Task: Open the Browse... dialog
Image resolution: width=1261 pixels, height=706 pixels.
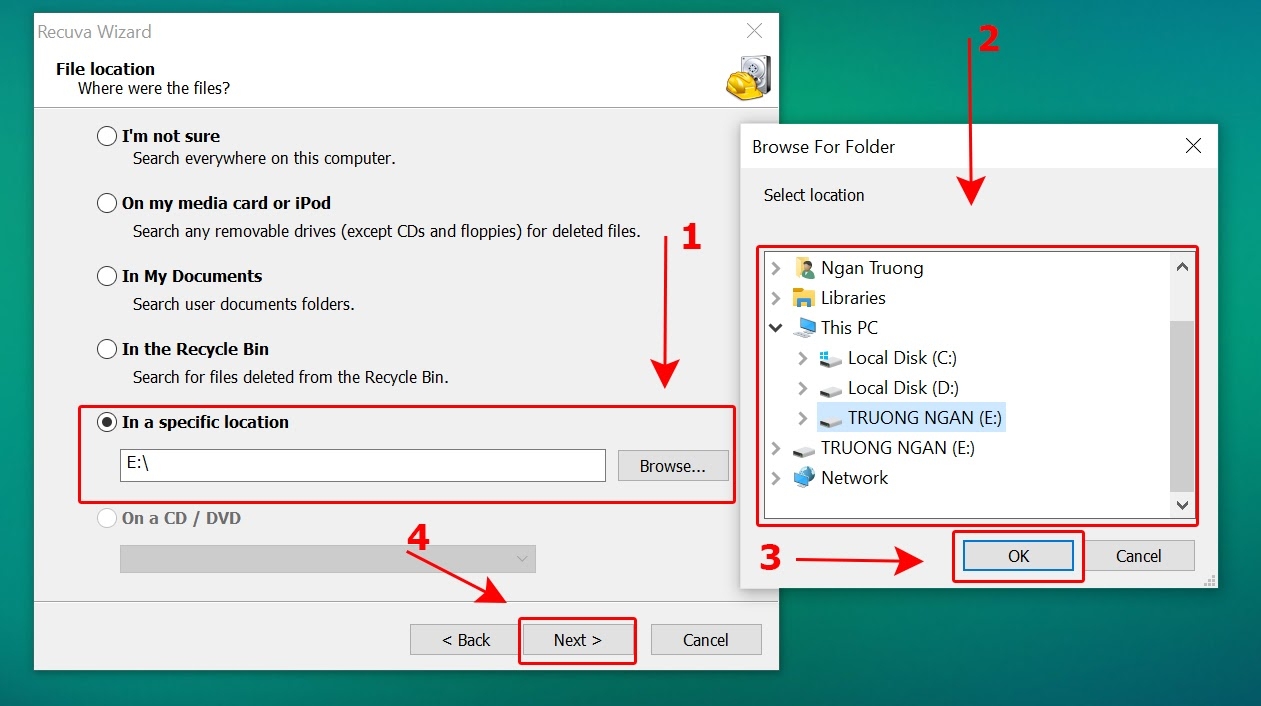Action: click(x=672, y=465)
